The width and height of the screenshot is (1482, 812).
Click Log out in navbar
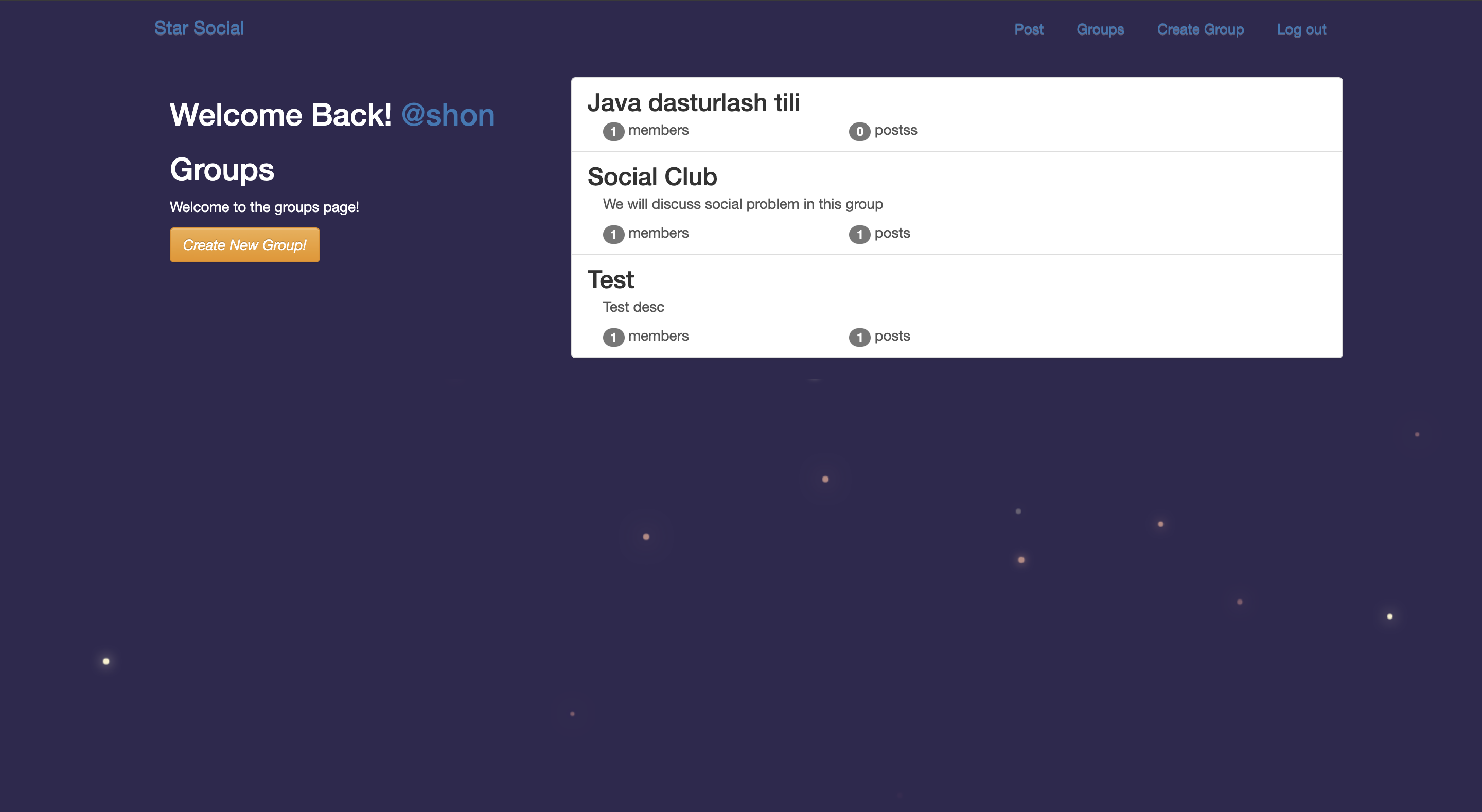point(1301,29)
